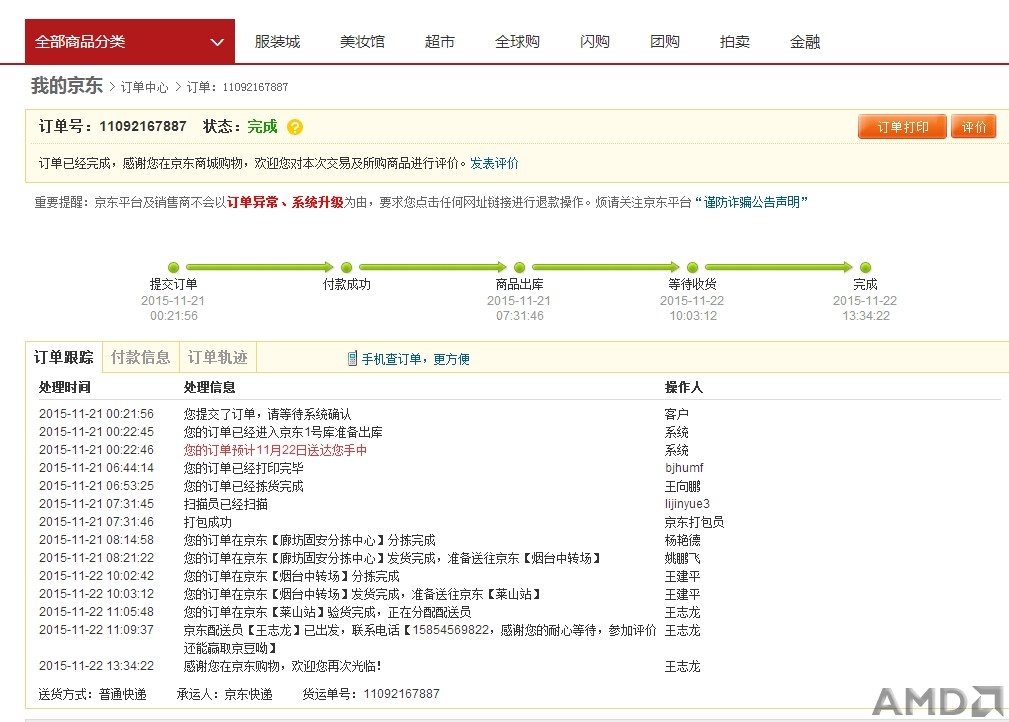Click the 等待收货 progress step dot
This screenshot has height=722, width=1009.
pos(692,267)
